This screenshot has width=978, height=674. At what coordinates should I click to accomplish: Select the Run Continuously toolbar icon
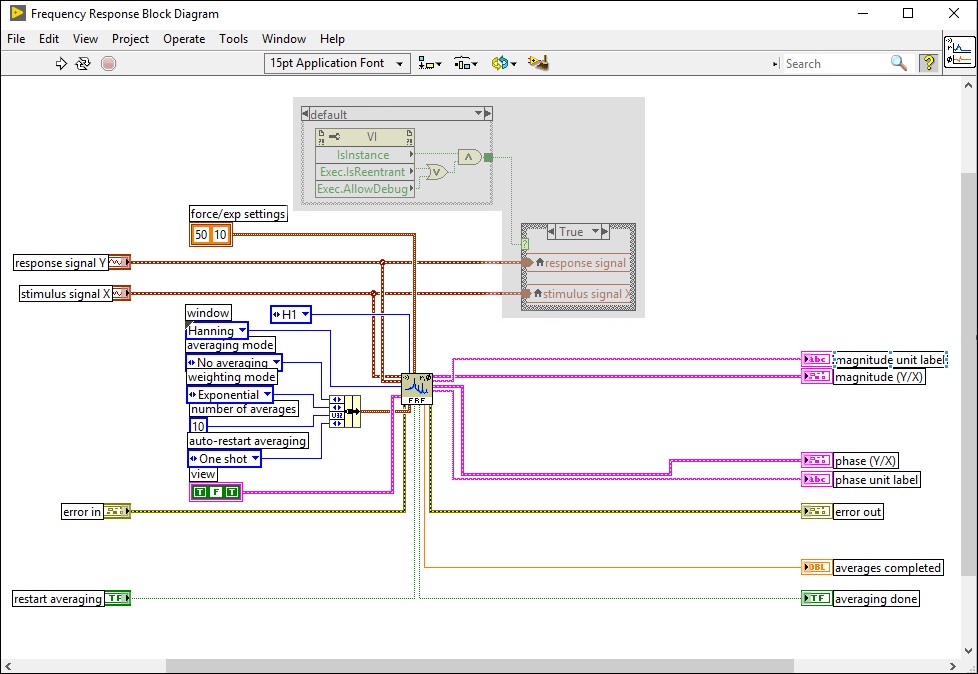coord(81,63)
